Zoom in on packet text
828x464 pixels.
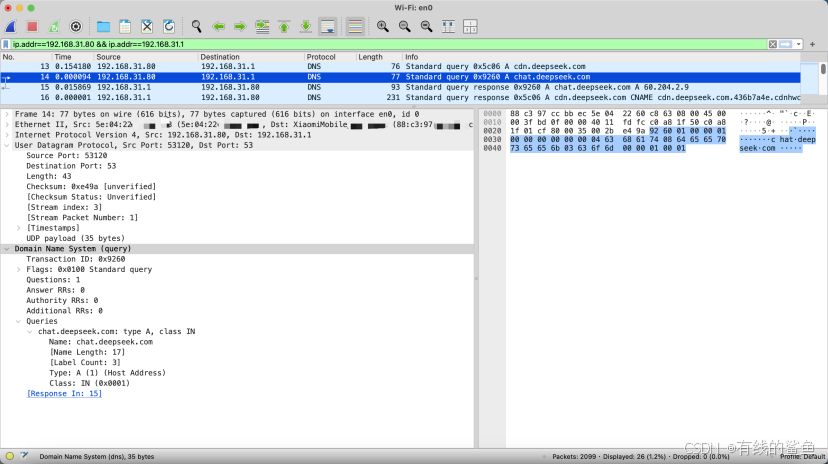click(383, 26)
